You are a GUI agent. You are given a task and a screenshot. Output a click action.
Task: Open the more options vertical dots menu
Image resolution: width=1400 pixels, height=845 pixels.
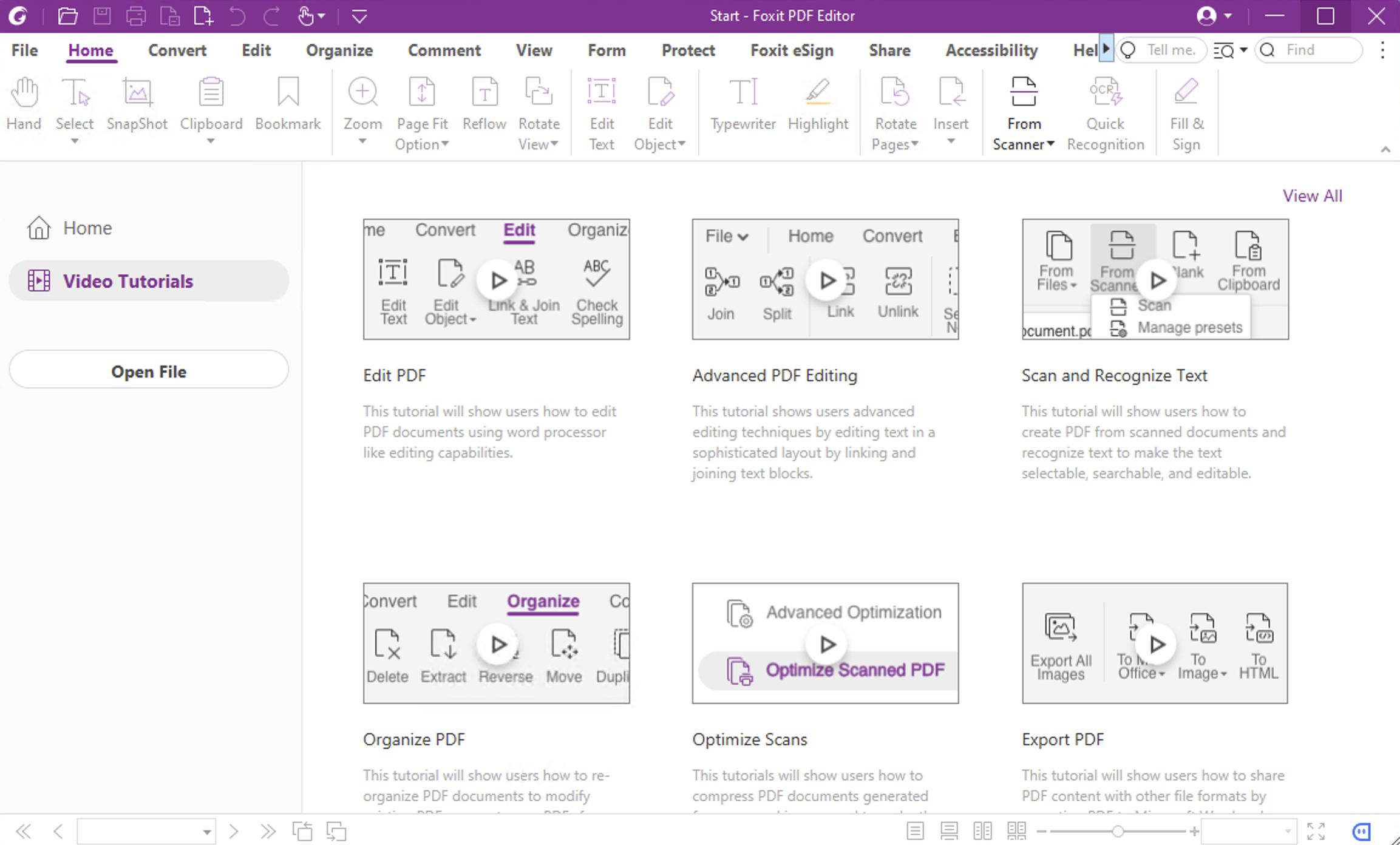tap(1382, 50)
